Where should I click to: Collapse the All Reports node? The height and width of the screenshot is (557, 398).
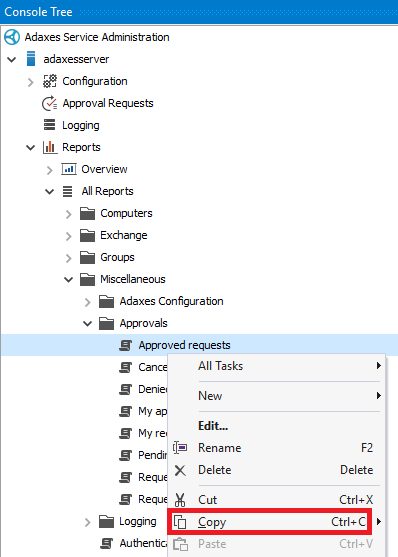tap(49, 192)
